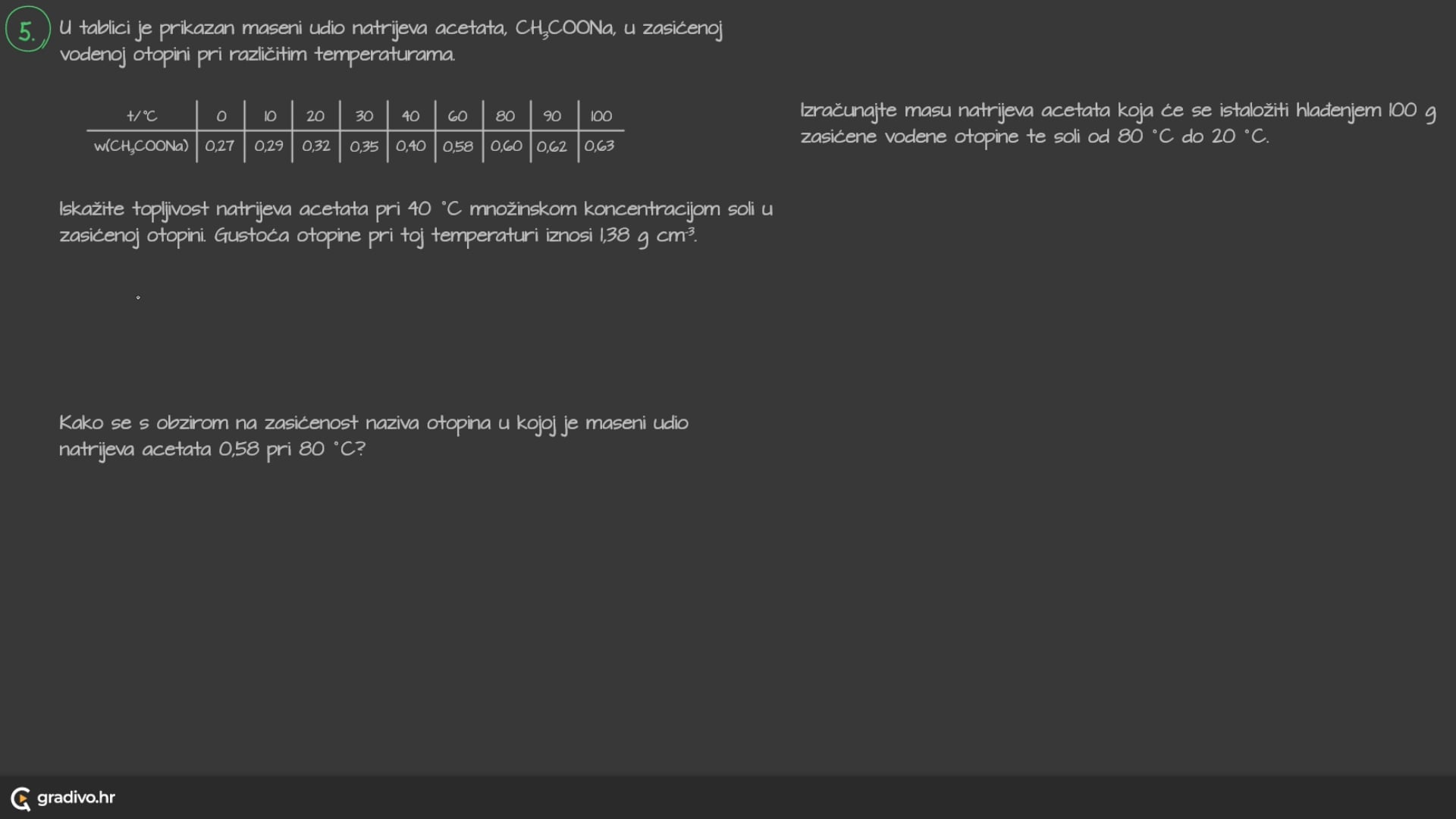This screenshot has height=819, width=1456.
Task: Click the task text starting with "Izračunajte masu"
Action: 1118,123
